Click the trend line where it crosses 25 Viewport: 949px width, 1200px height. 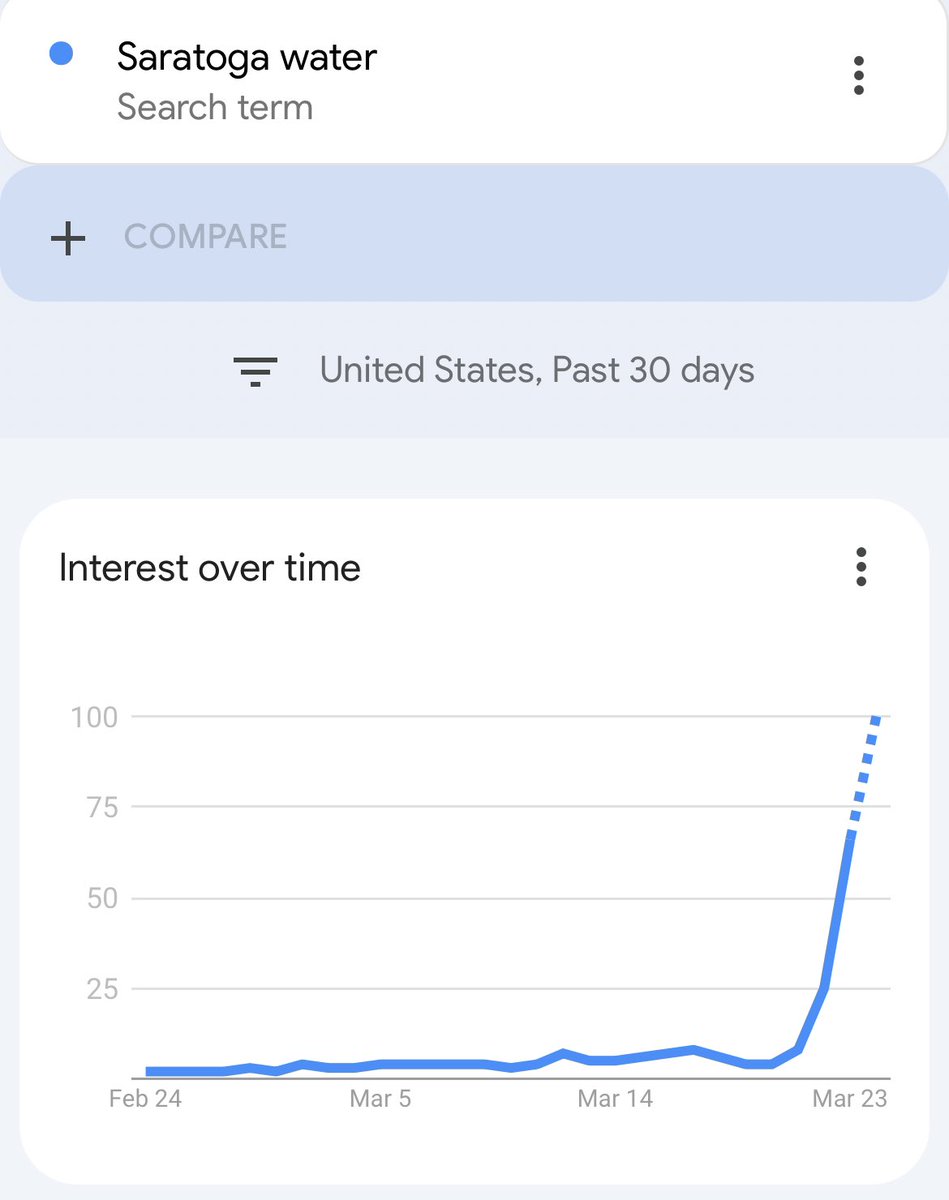click(825, 989)
